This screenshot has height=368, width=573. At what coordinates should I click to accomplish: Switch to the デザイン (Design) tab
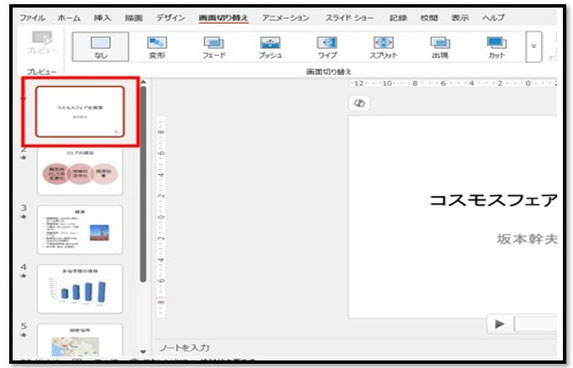171,18
